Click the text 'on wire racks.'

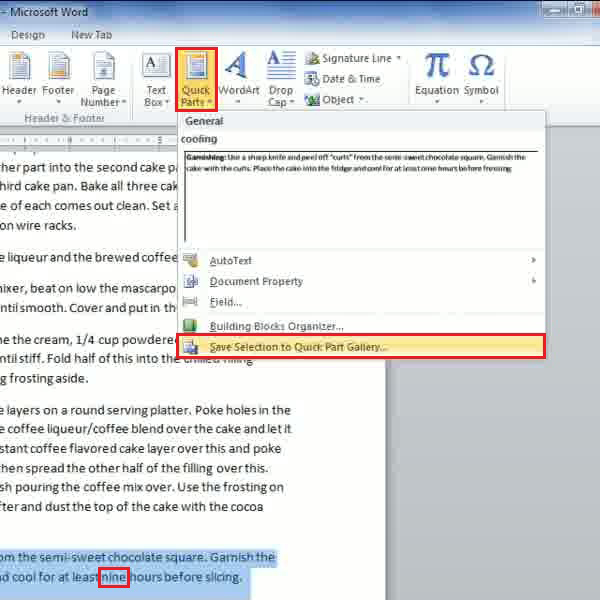point(38,226)
